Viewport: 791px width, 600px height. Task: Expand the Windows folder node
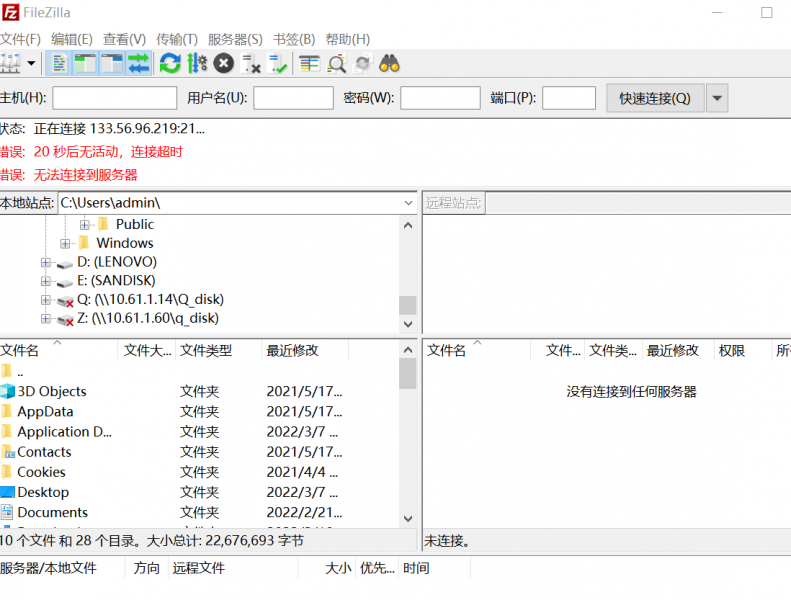(x=65, y=243)
